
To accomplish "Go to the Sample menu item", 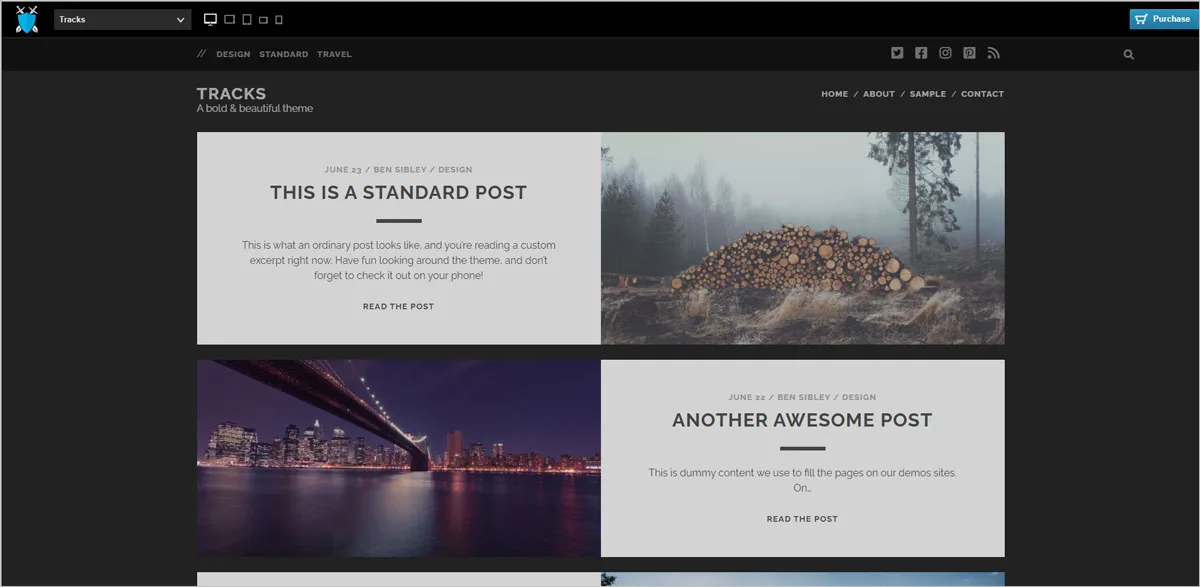I will 928,94.
